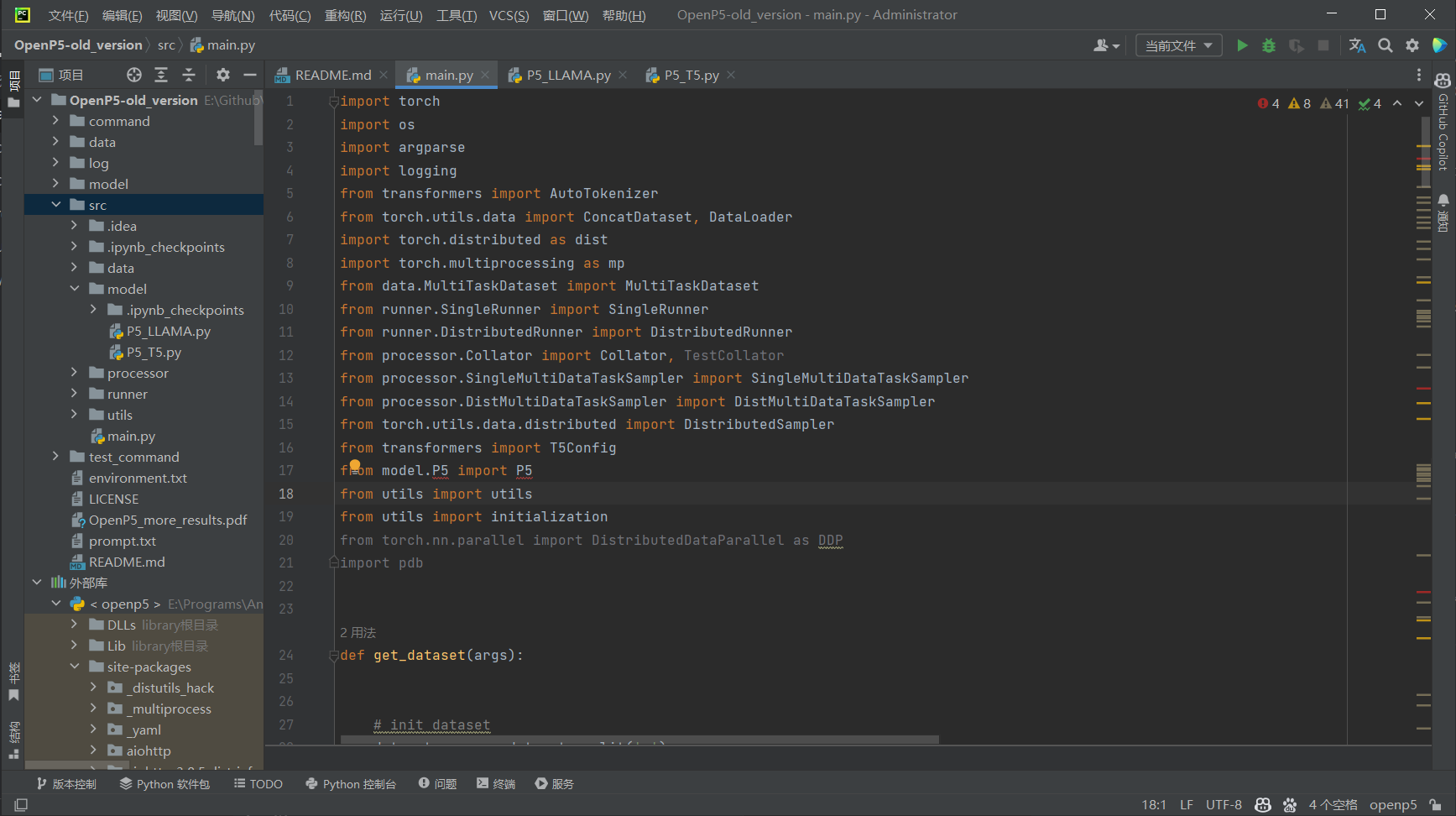
Task: Open the 当前文件 run configuration dropdown
Action: pyautogui.click(x=1178, y=45)
